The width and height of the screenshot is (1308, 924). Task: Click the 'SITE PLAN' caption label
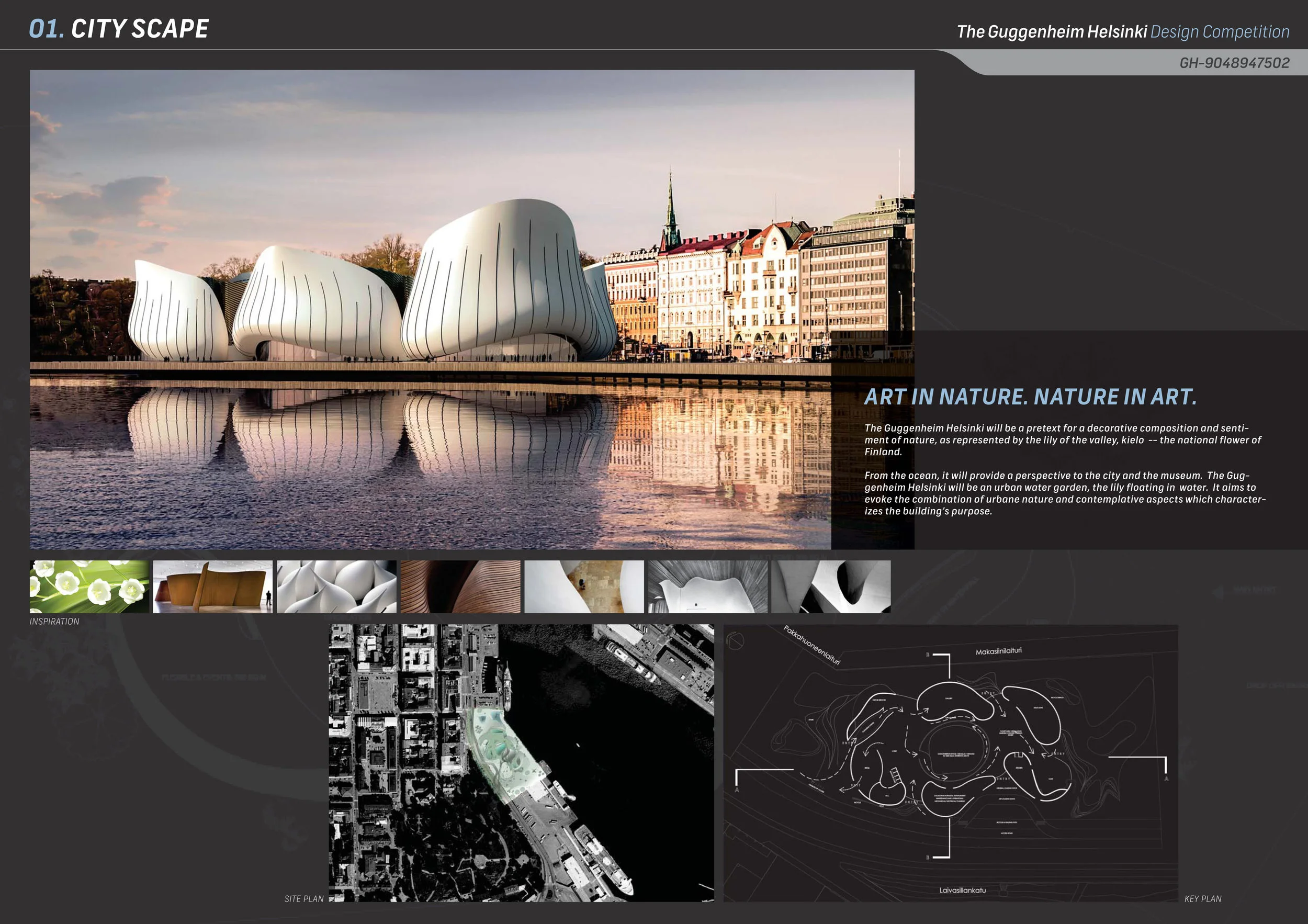click(304, 898)
